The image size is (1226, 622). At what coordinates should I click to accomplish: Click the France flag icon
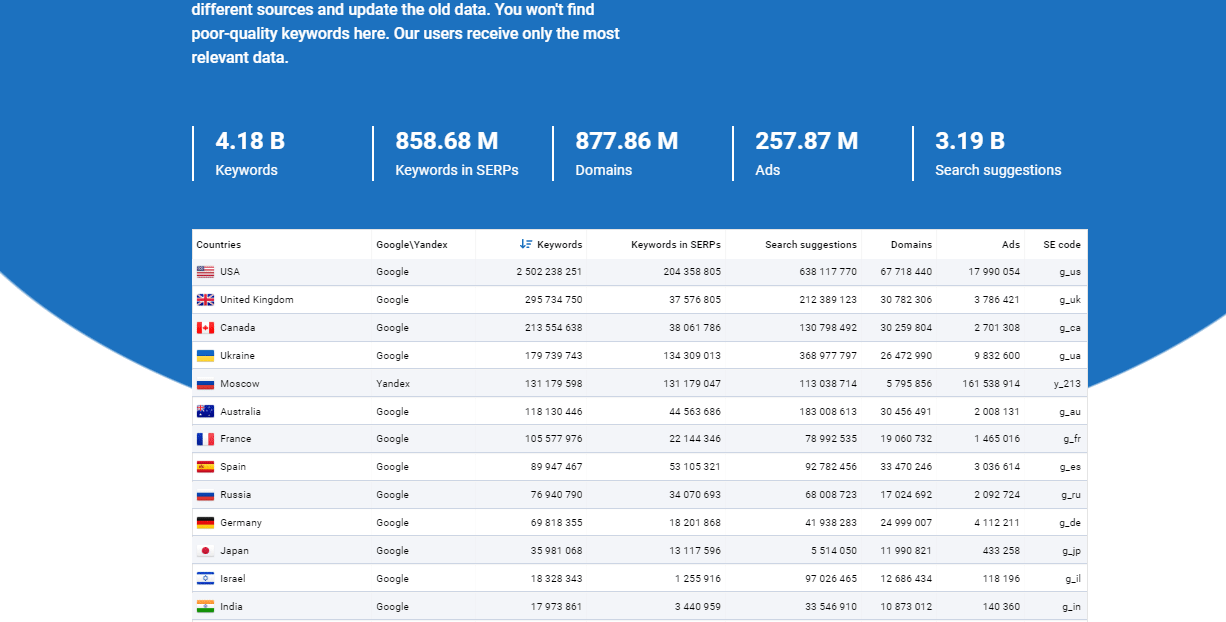click(x=205, y=439)
